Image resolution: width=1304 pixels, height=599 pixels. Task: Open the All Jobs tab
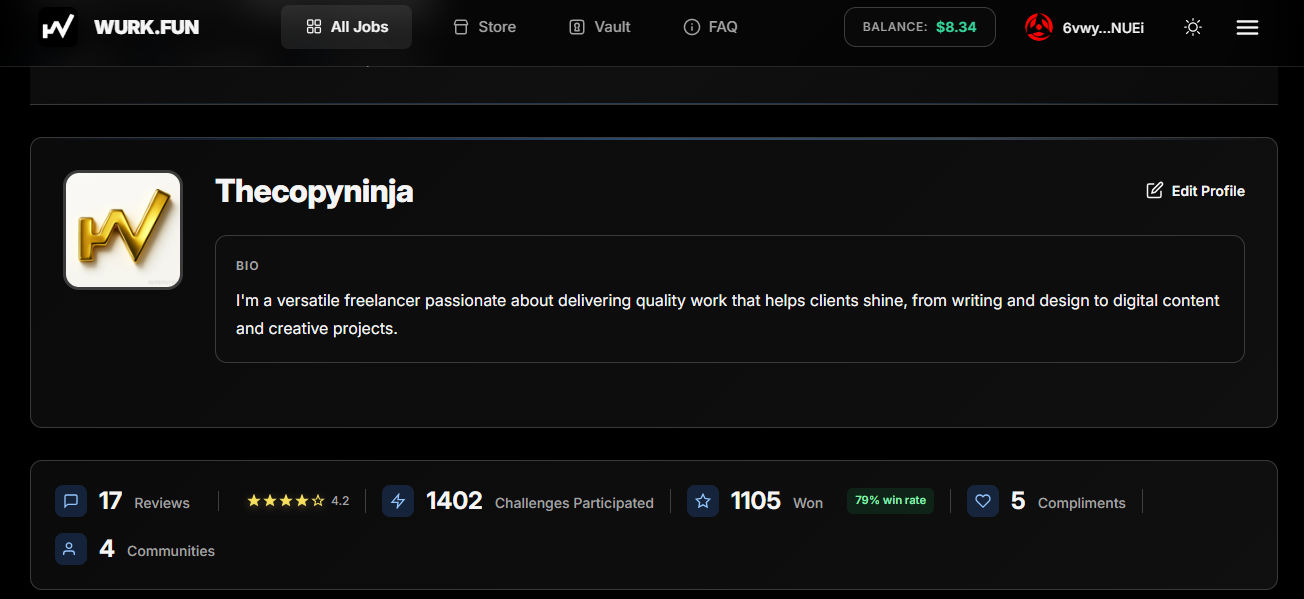(x=346, y=27)
